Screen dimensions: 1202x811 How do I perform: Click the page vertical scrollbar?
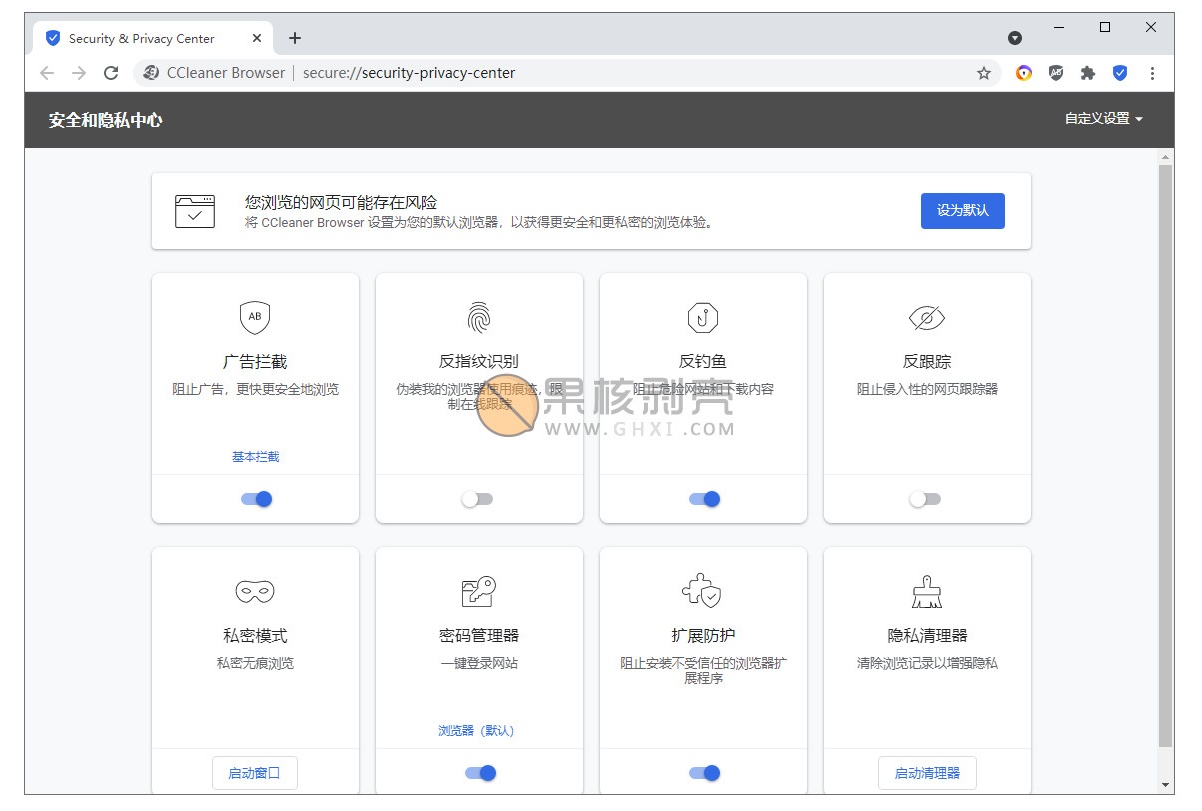tap(1165, 450)
